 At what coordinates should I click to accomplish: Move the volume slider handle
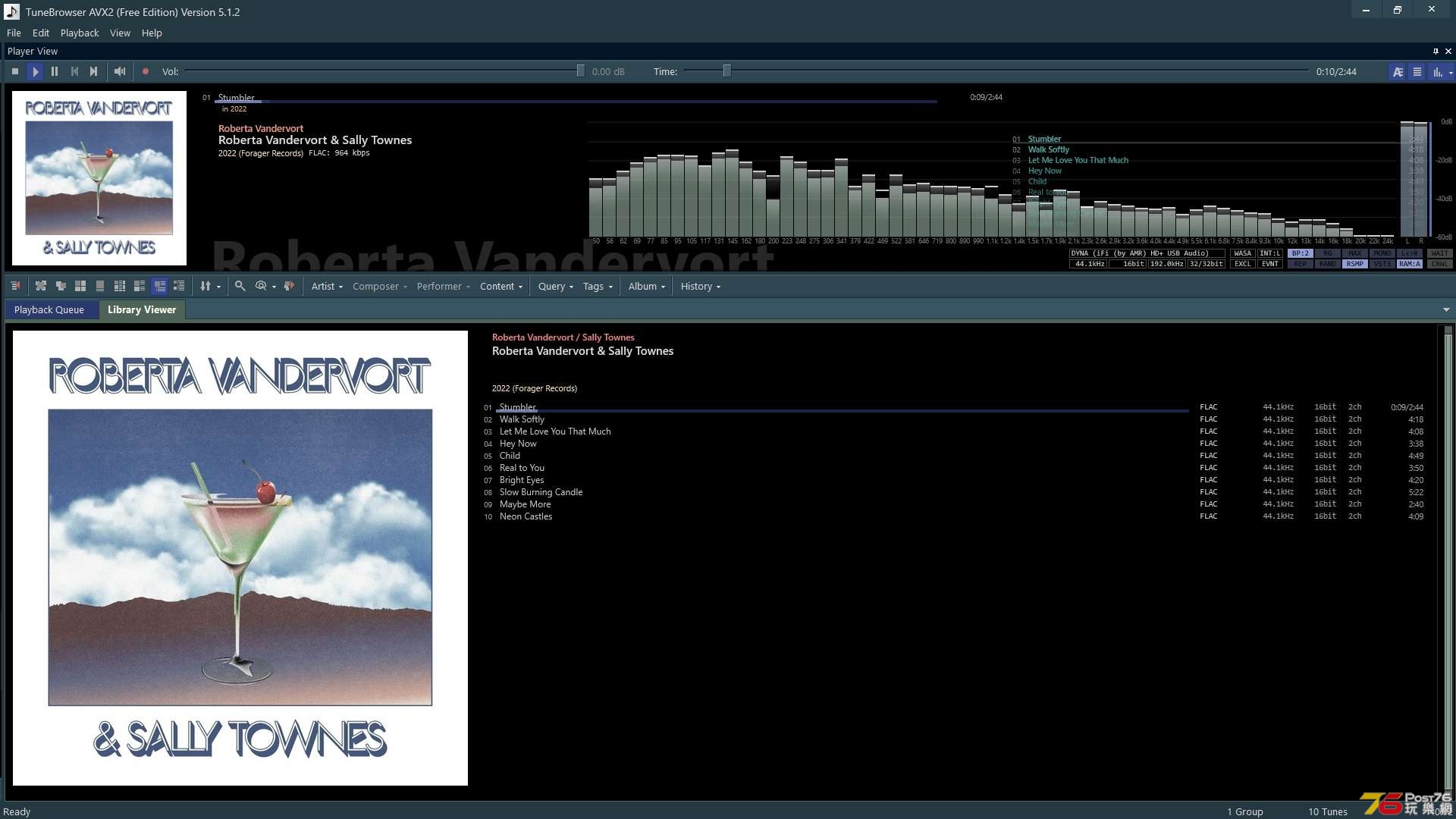coord(580,71)
